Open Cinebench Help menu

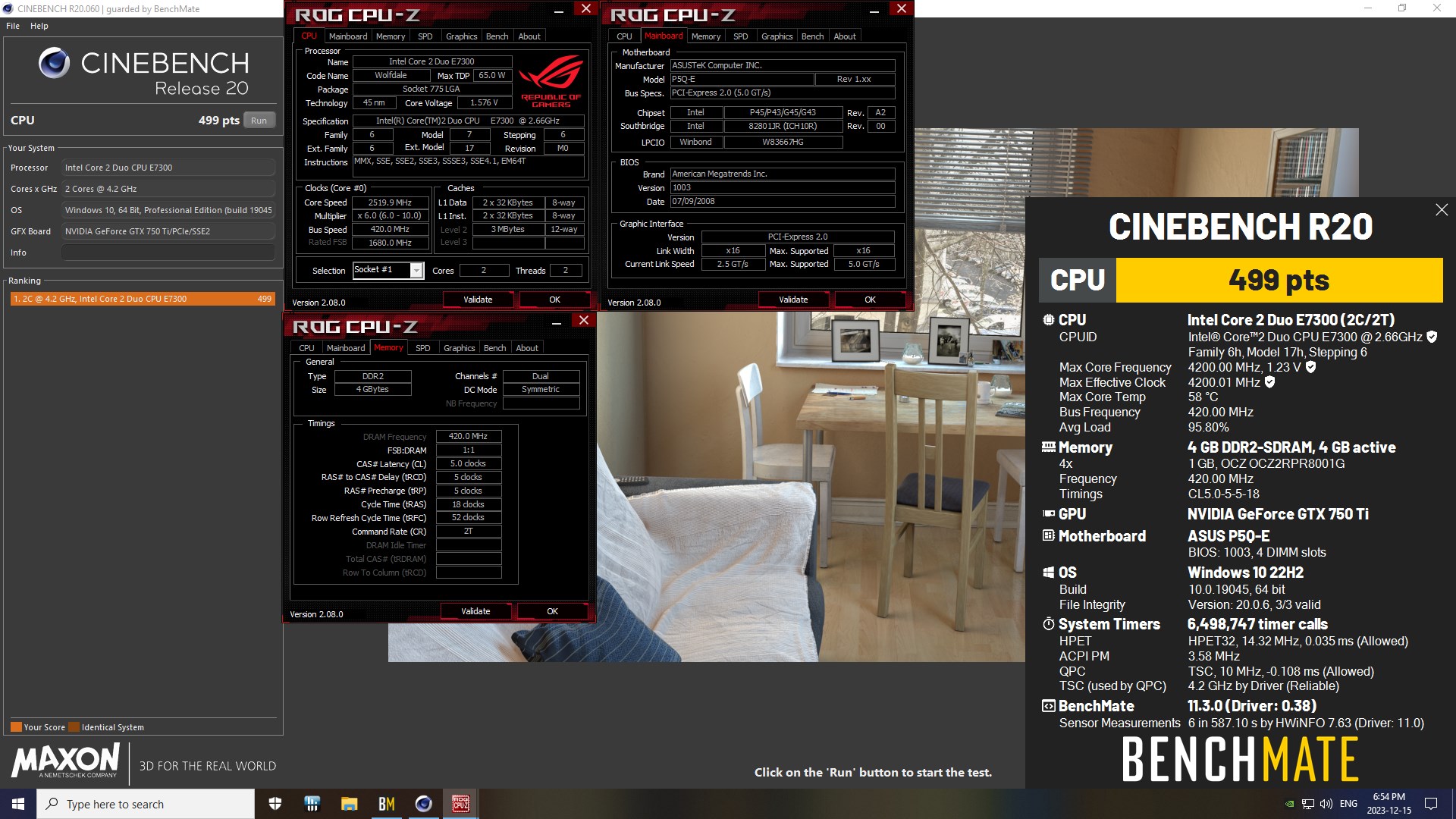coord(39,26)
